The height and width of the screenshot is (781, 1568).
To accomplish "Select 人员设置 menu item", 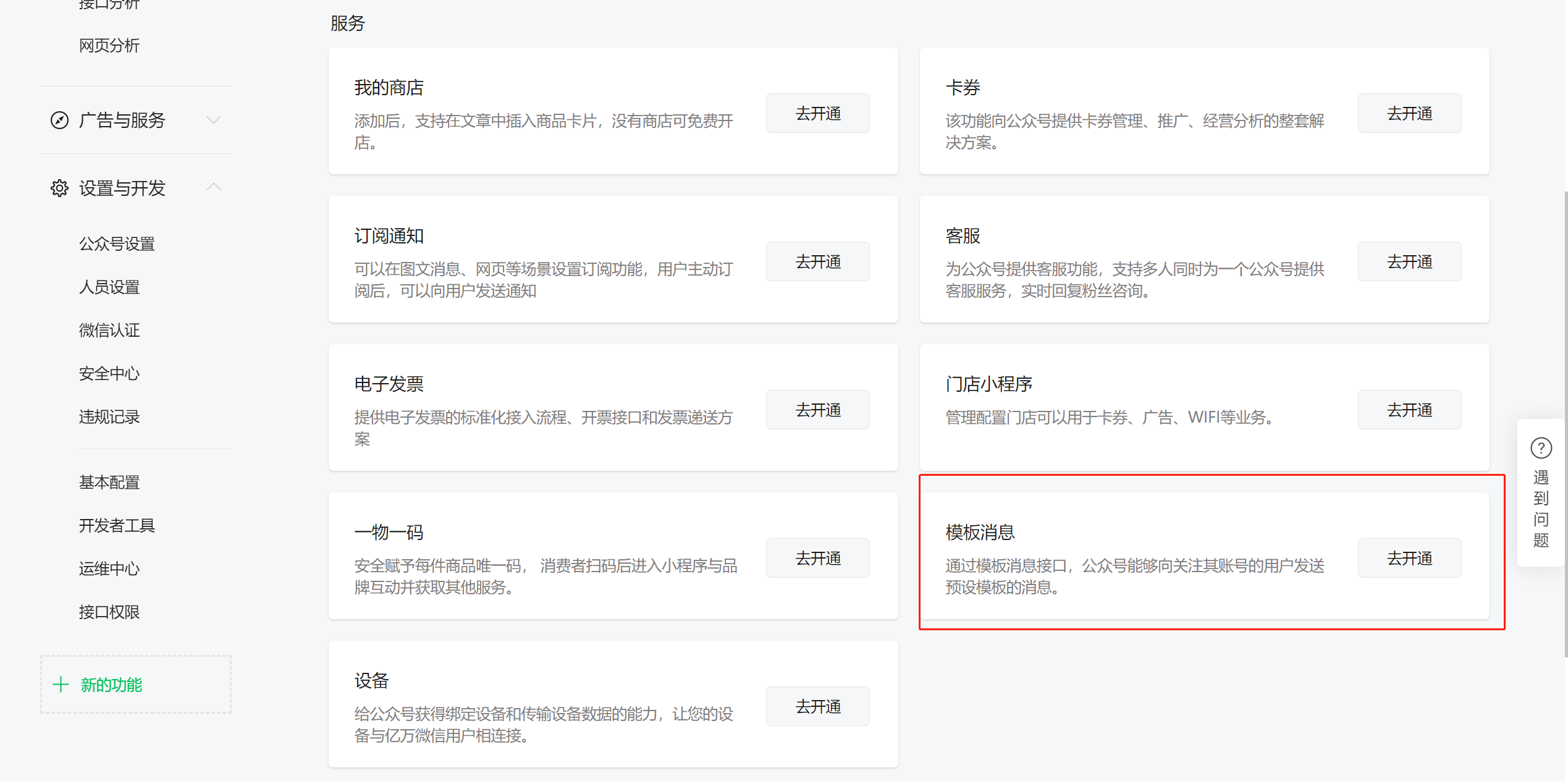I will pos(109,287).
